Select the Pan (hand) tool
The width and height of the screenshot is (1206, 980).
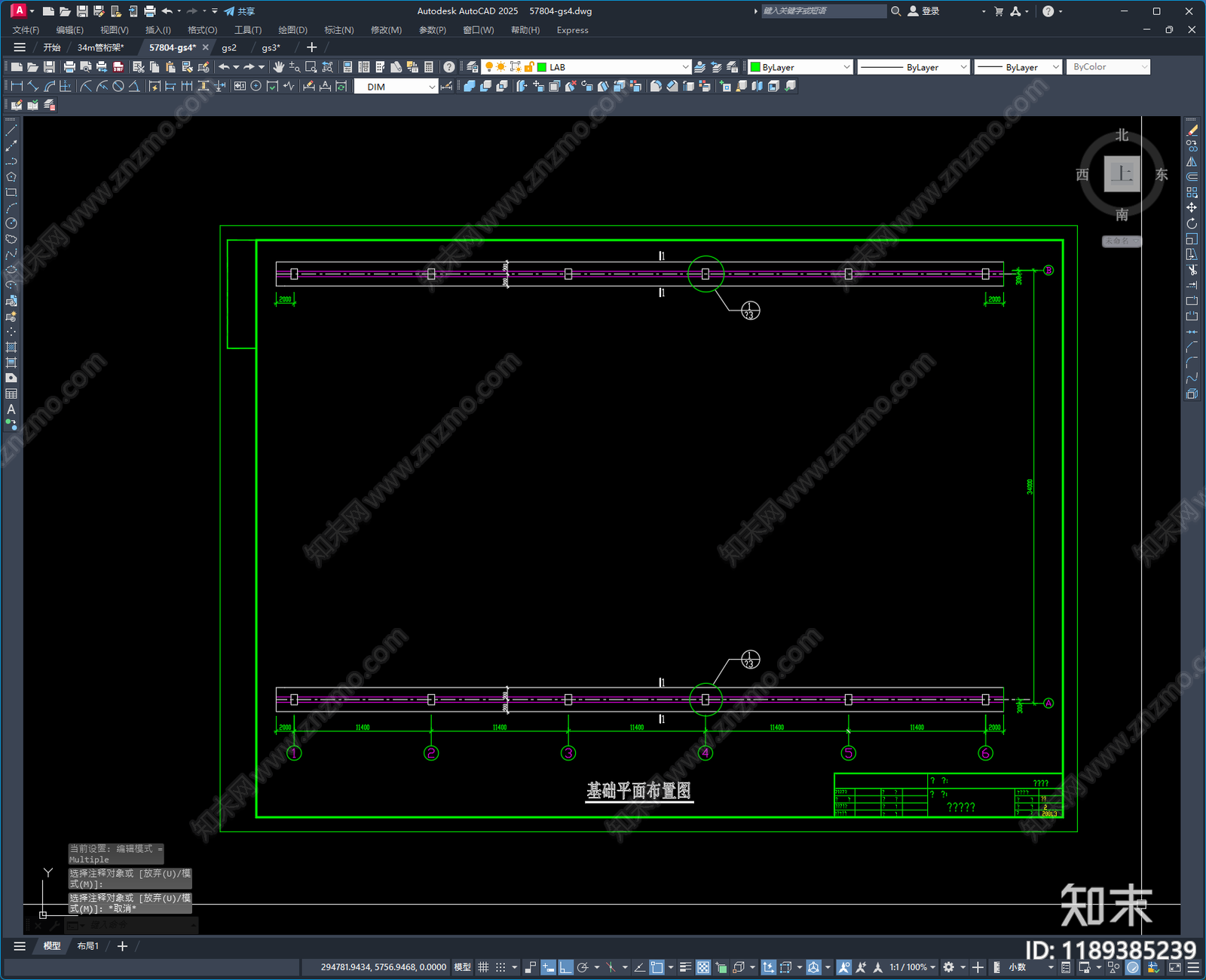[279, 67]
